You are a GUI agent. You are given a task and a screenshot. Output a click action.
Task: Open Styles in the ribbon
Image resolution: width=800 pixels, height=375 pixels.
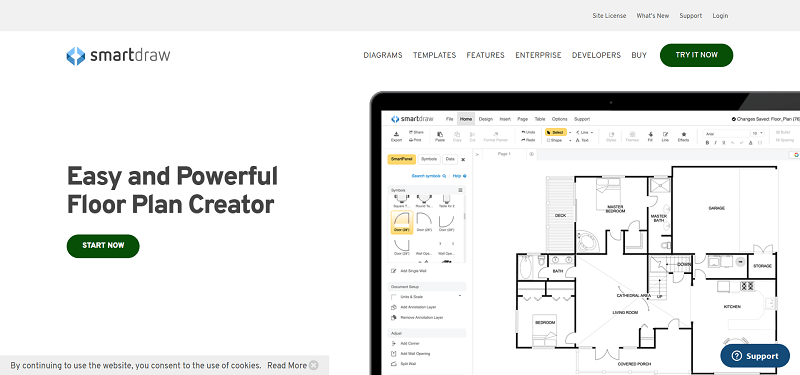coord(611,137)
